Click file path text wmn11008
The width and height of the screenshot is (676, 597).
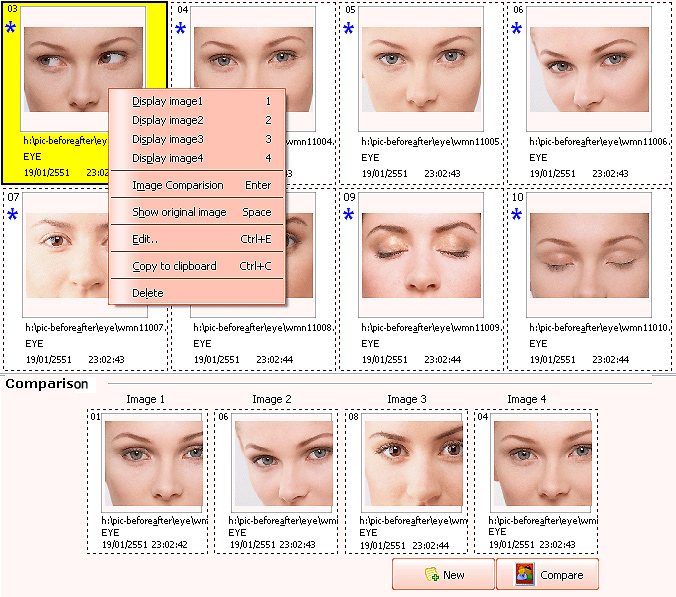click(263, 328)
